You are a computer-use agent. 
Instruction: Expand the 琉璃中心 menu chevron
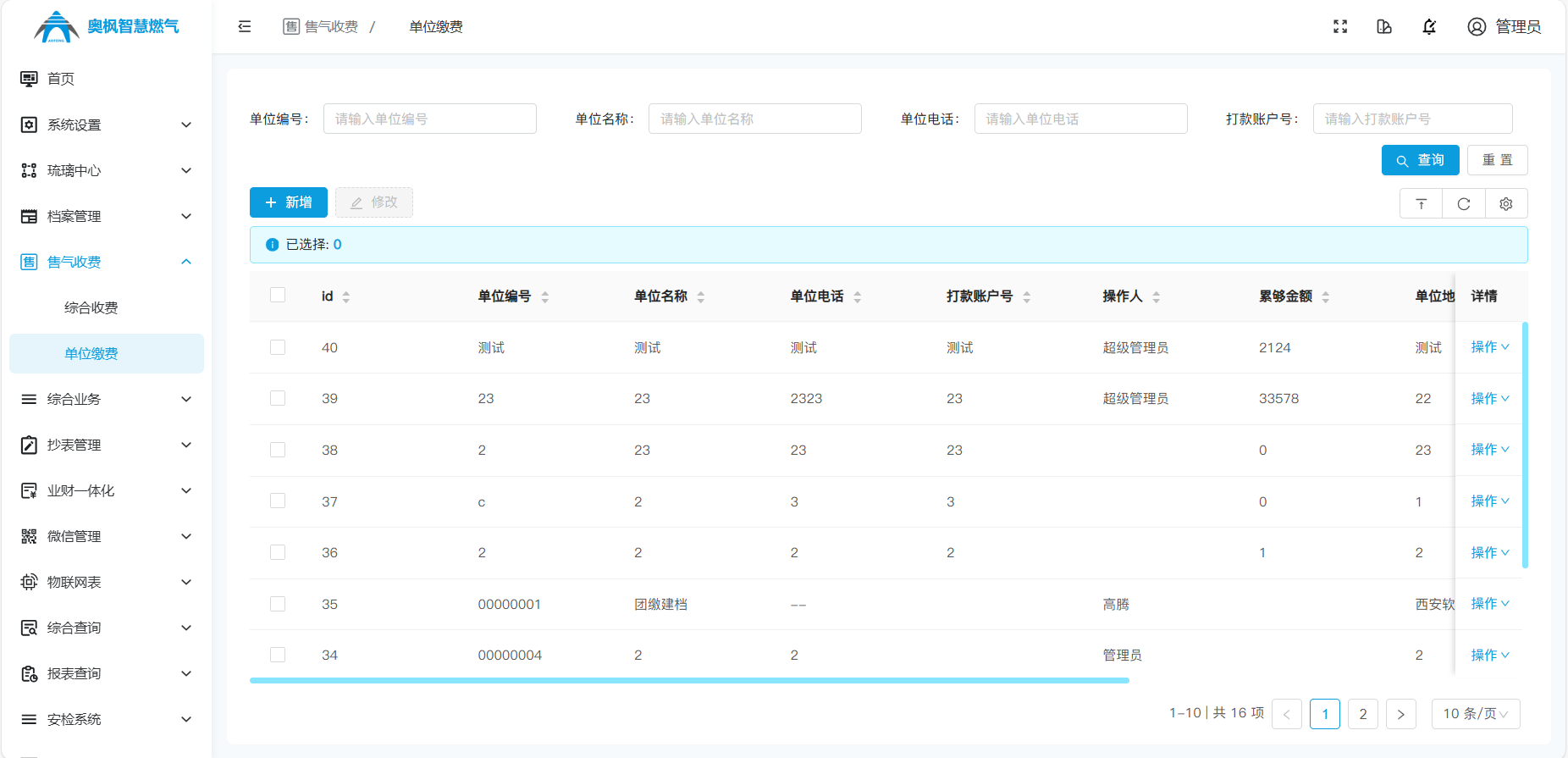click(186, 170)
